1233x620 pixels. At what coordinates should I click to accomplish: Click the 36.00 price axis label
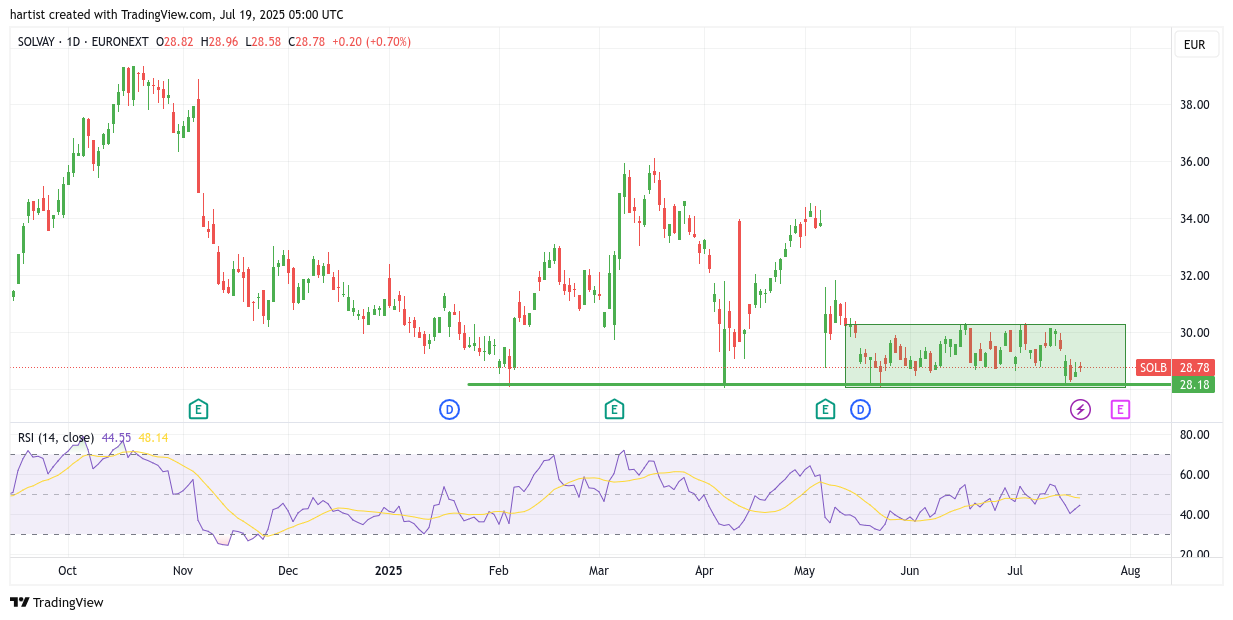click(x=1195, y=162)
